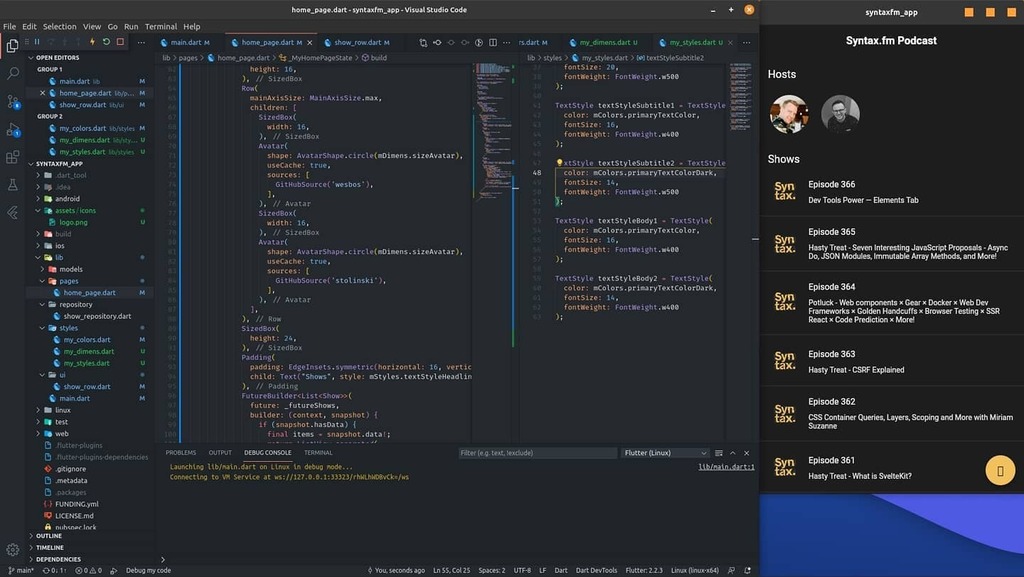Click the lib/main.dart:1 console link
This screenshot has height=577, width=1024.
click(x=726, y=467)
